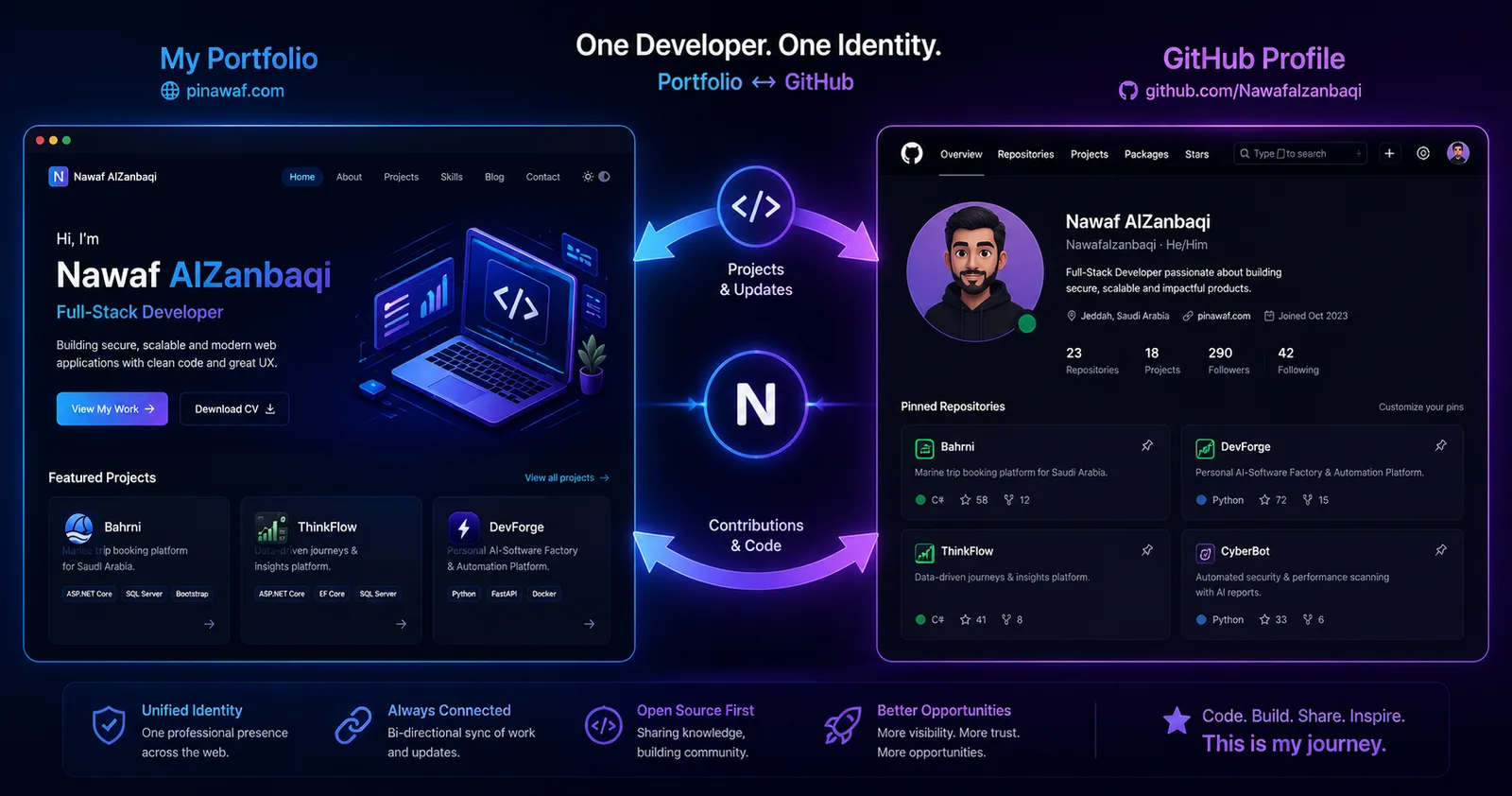1512x796 pixels.
Task: Select the Docker tag on DevForge card
Action: click(544, 594)
